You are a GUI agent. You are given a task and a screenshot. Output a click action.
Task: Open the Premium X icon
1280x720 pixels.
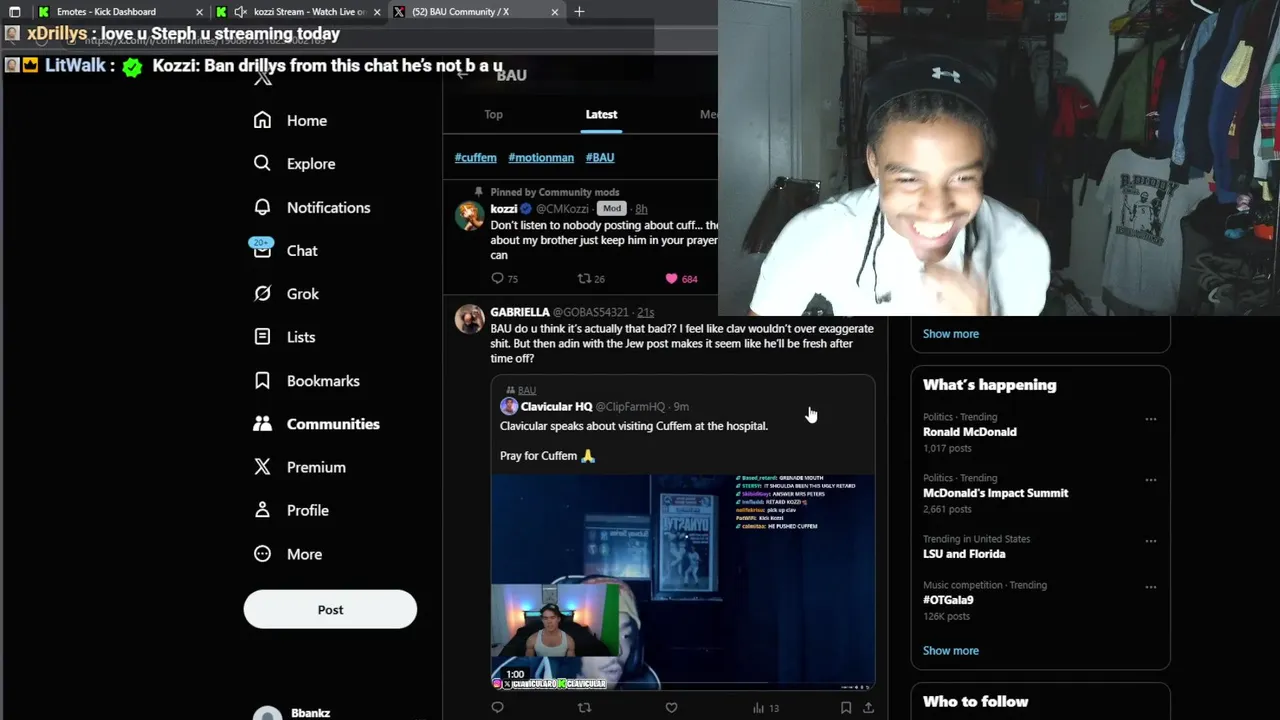point(262,467)
